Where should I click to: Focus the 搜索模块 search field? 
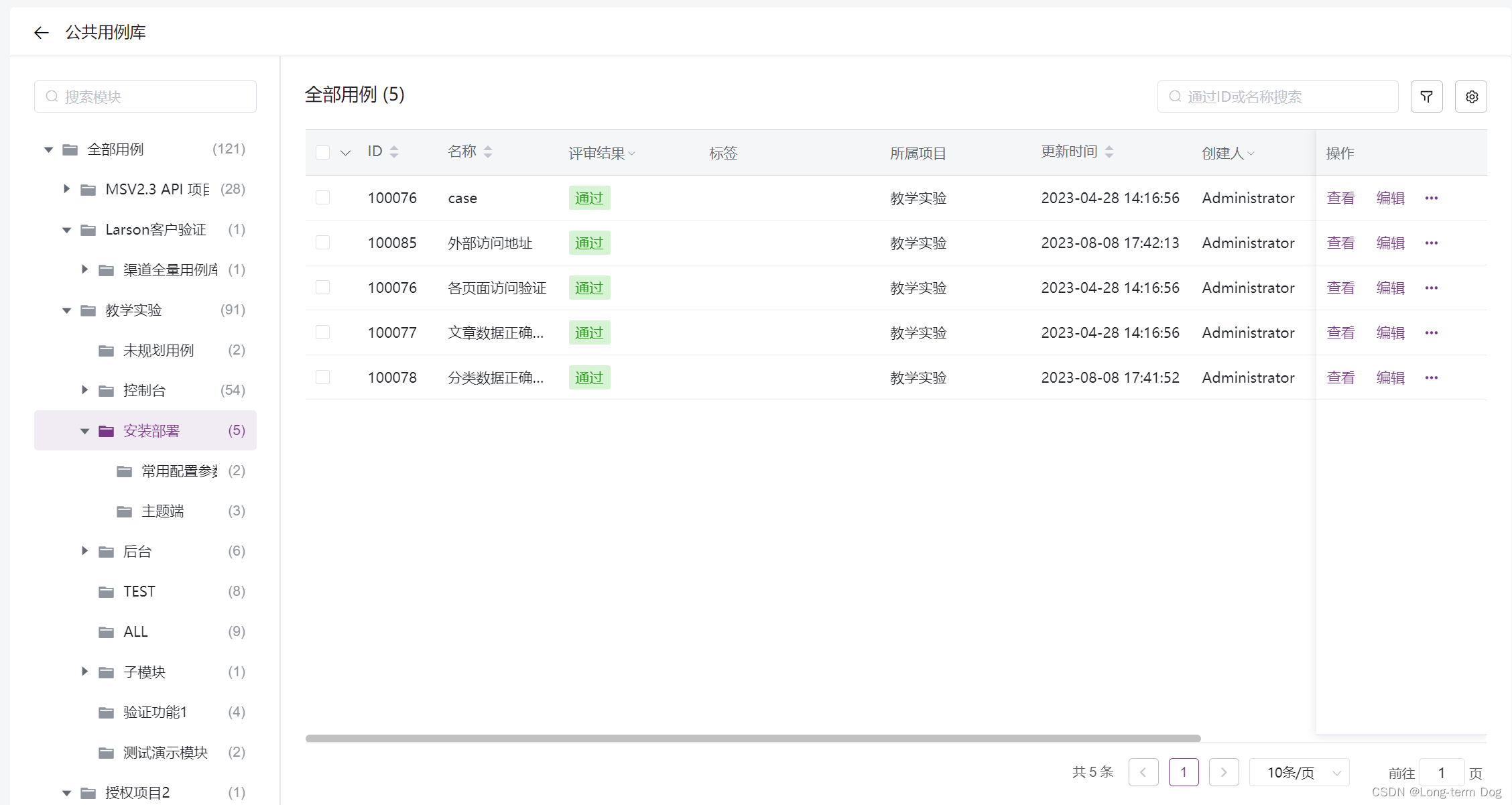[x=154, y=97]
